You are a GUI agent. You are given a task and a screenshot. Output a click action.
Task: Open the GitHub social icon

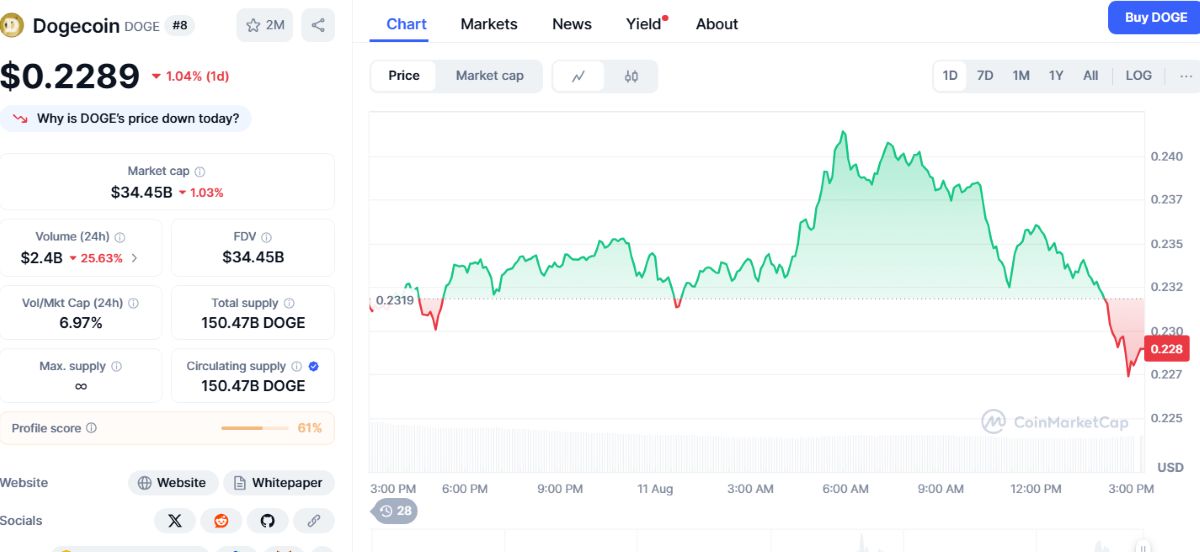coord(267,521)
